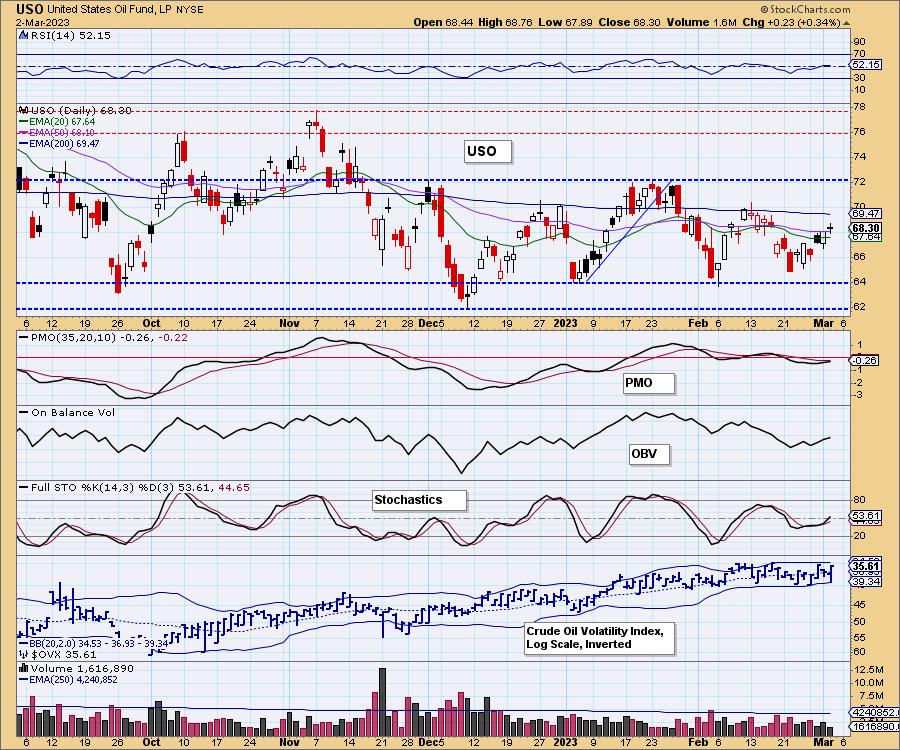
Task: Click the RSI(14) 52.15 indicator label
Action: tap(71, 35)
